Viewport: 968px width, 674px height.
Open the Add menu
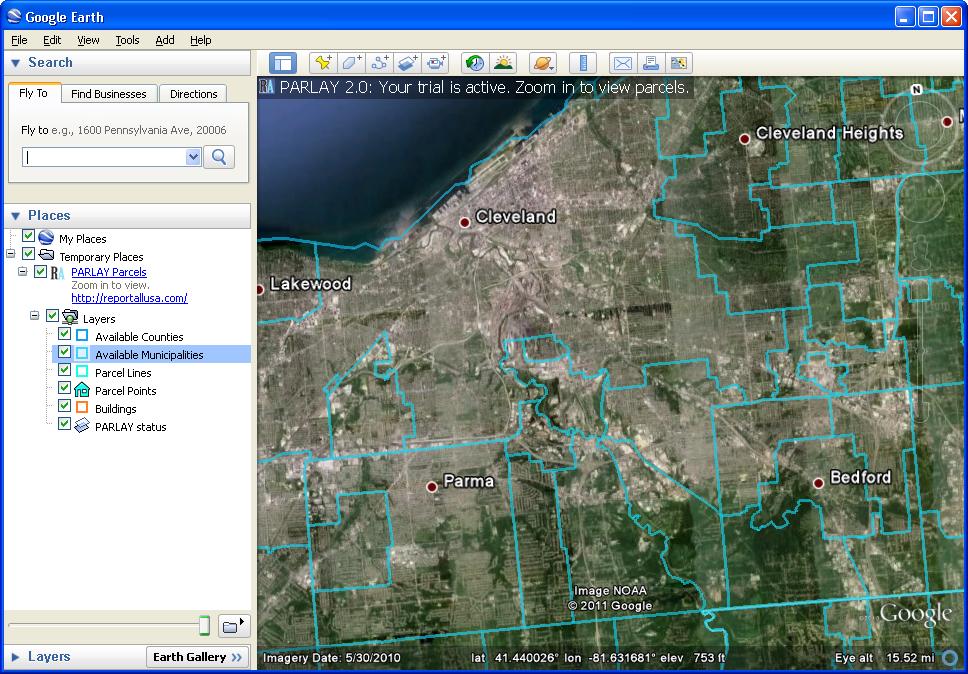point(165,40)
